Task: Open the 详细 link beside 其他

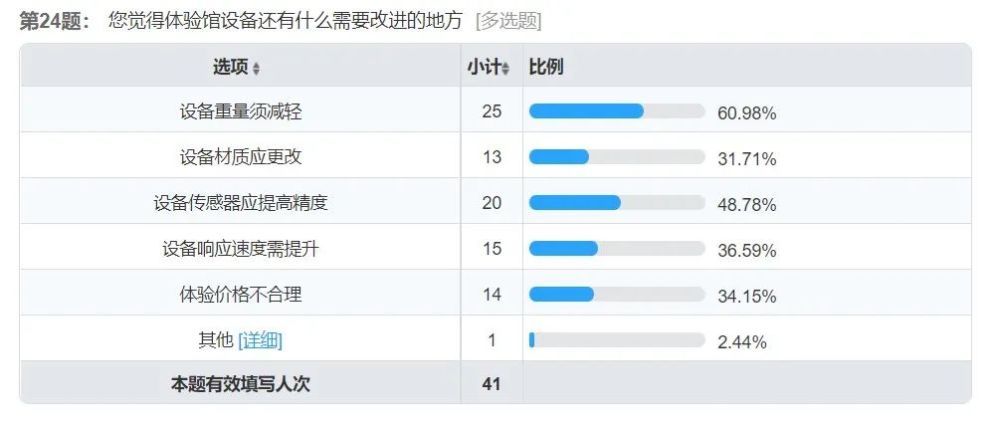Action: click(x=260, y=341)
